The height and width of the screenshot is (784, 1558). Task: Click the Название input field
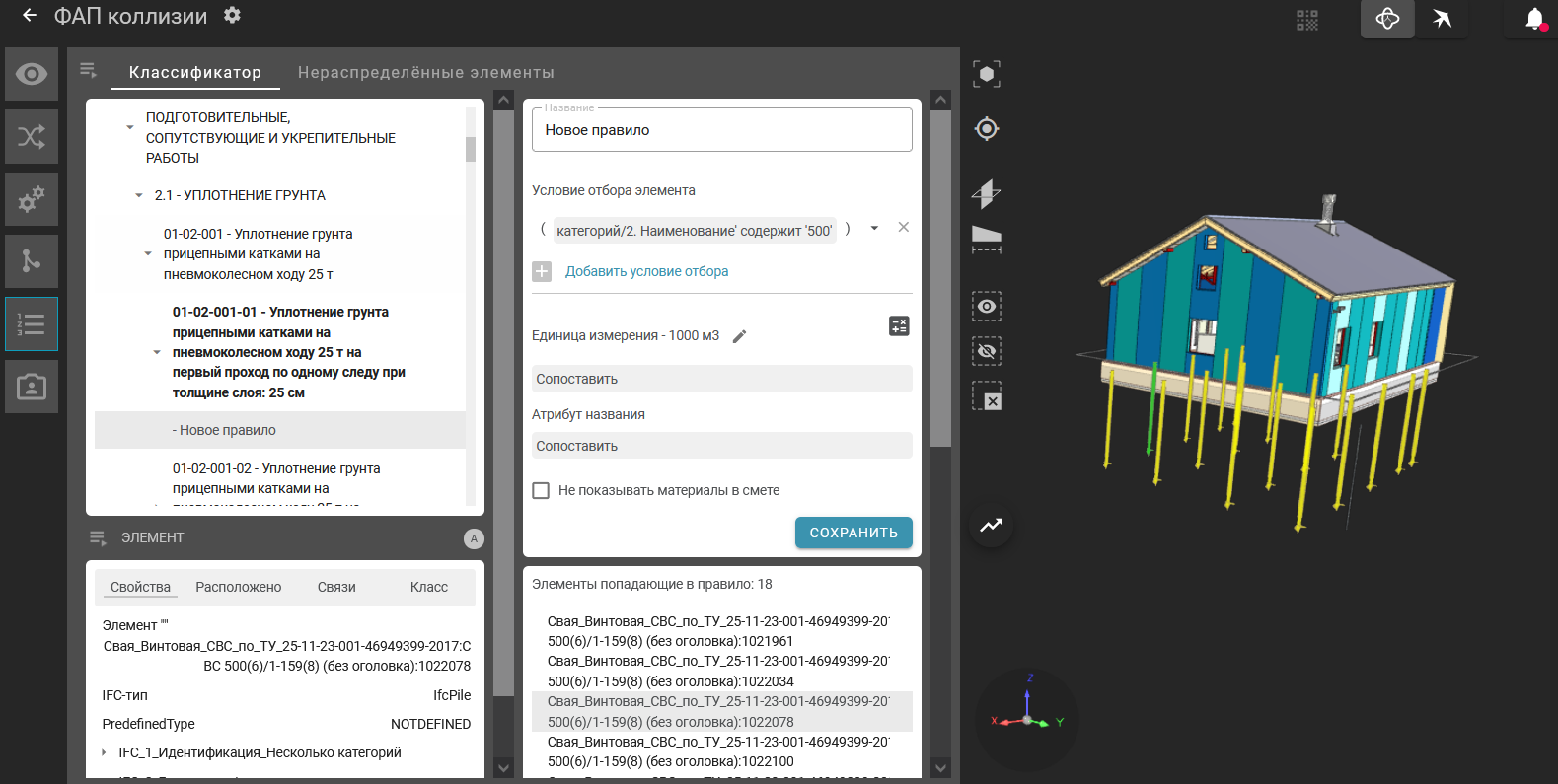click(x=721, y=130)
